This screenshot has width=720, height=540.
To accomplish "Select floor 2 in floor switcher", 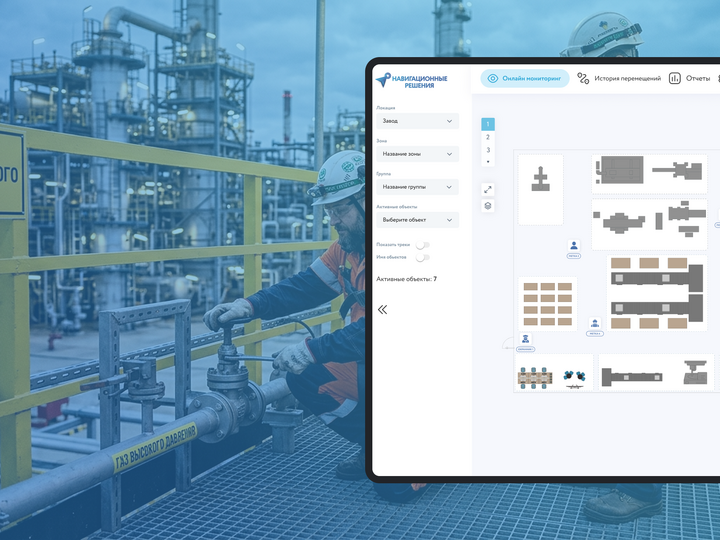I will 488,137.
